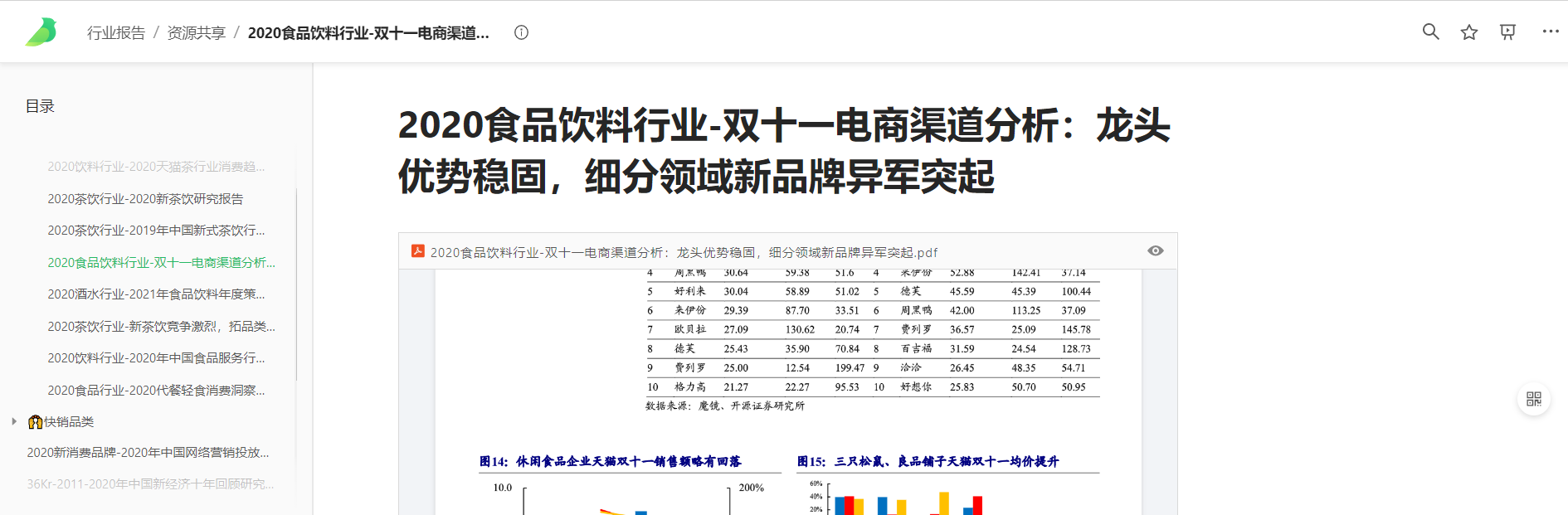Click the PDF file name in header
This screenshot has height=515, width=1568.
[x=684, y=252]
